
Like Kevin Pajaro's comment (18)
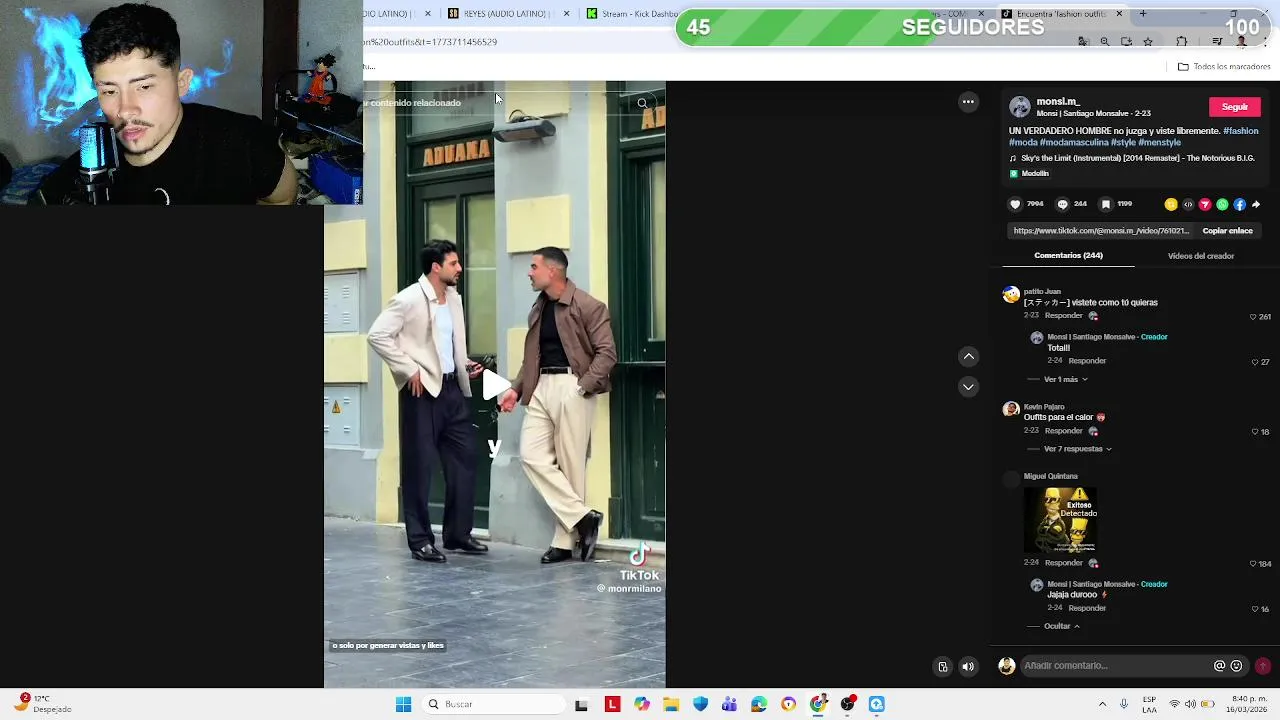click(1260, 432)
